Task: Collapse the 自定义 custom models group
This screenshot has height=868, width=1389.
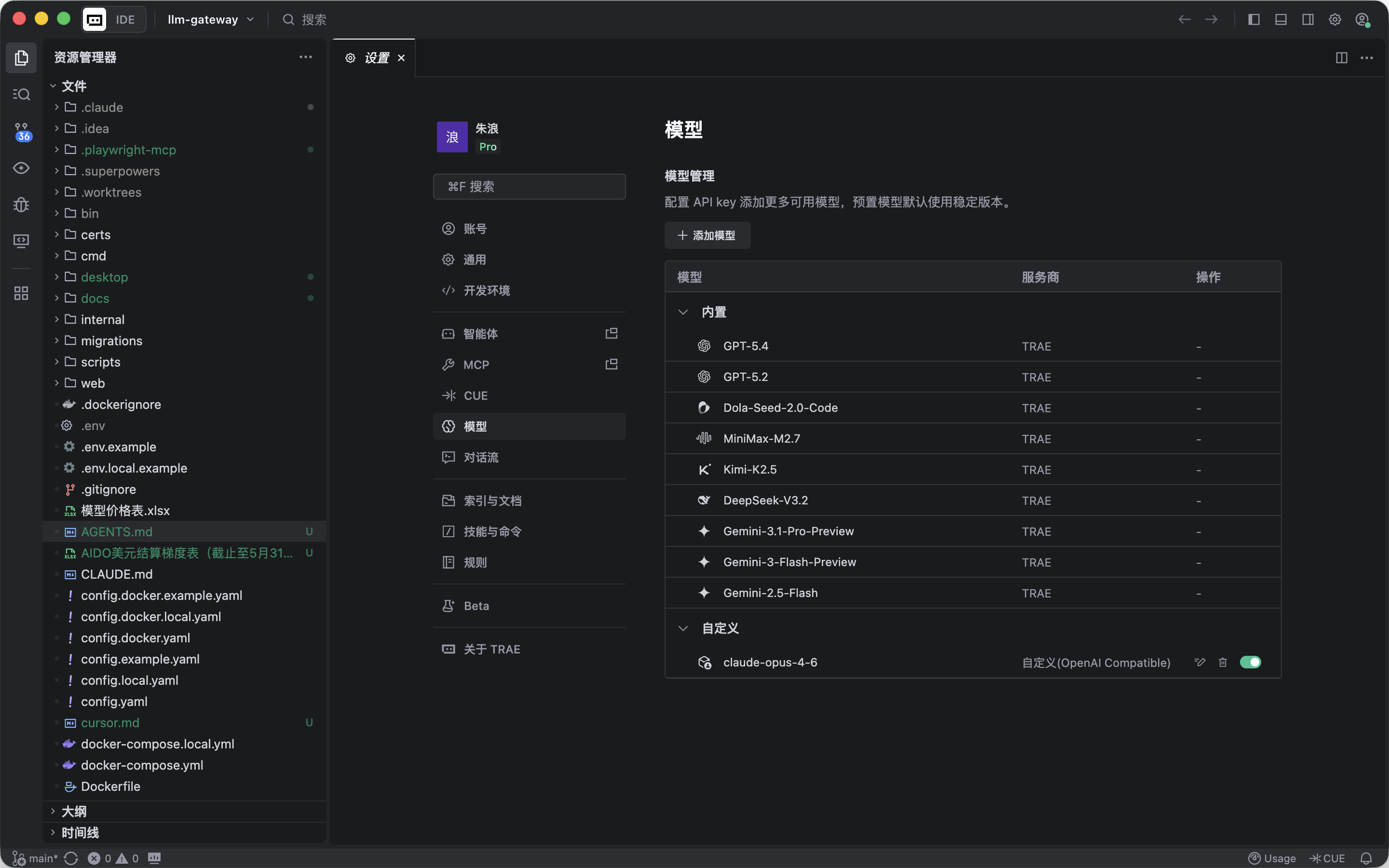Action: click(683, 628)
